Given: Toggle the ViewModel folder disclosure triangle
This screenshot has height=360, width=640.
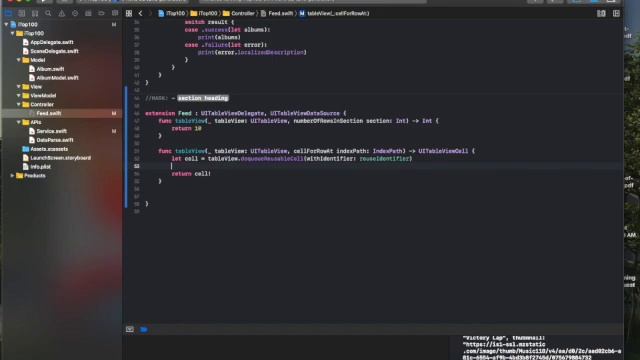Looking at the screenshot, I should [x=18, y=96].
